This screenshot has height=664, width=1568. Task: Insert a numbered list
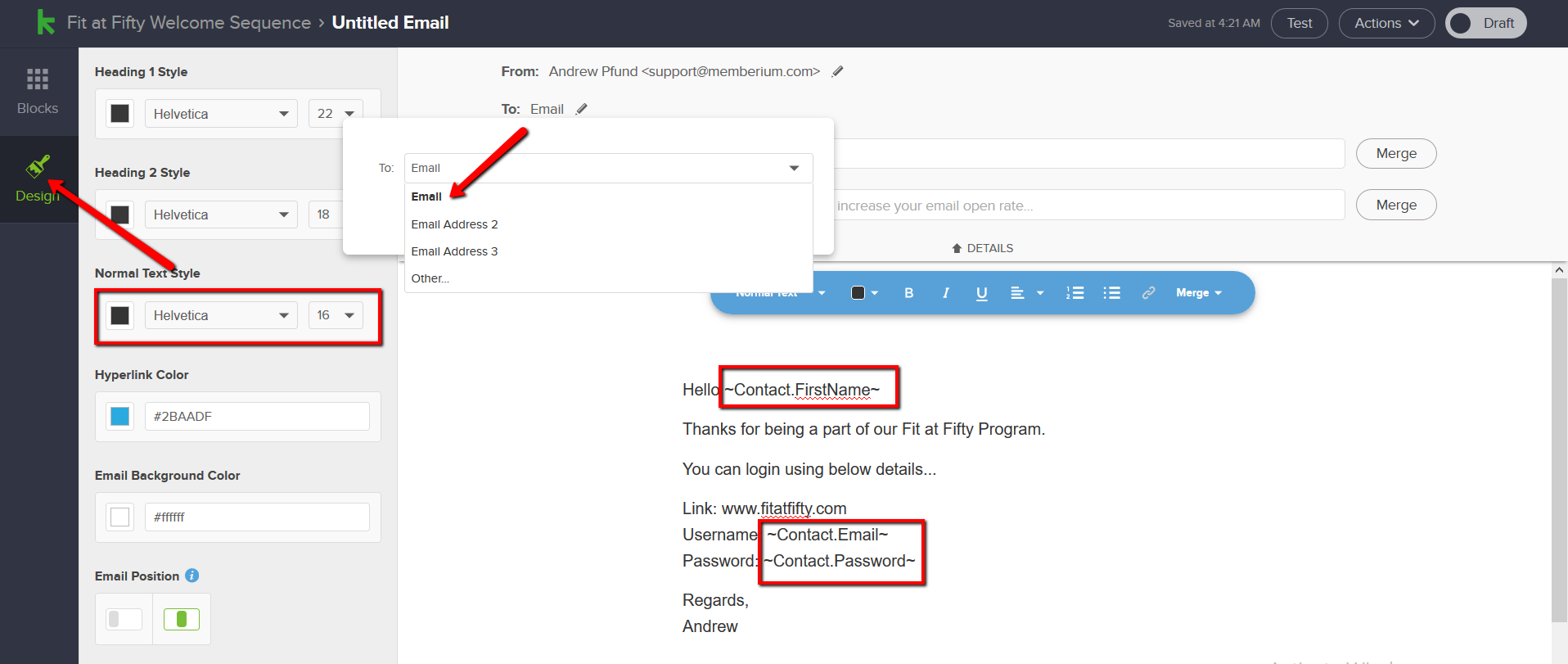coord(1075,293)
